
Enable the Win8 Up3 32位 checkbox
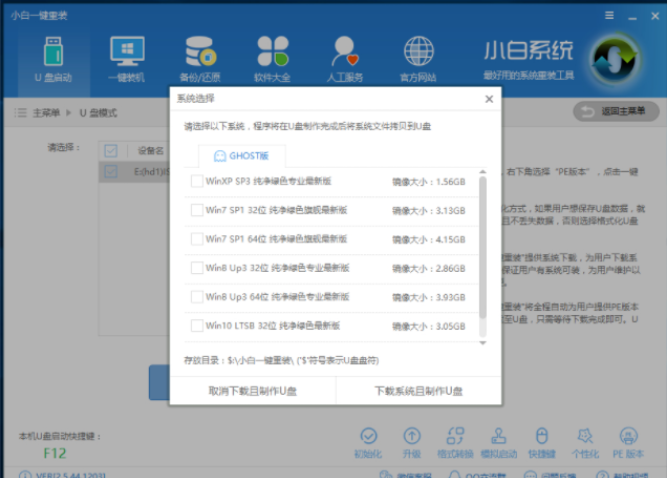point(197,268)
